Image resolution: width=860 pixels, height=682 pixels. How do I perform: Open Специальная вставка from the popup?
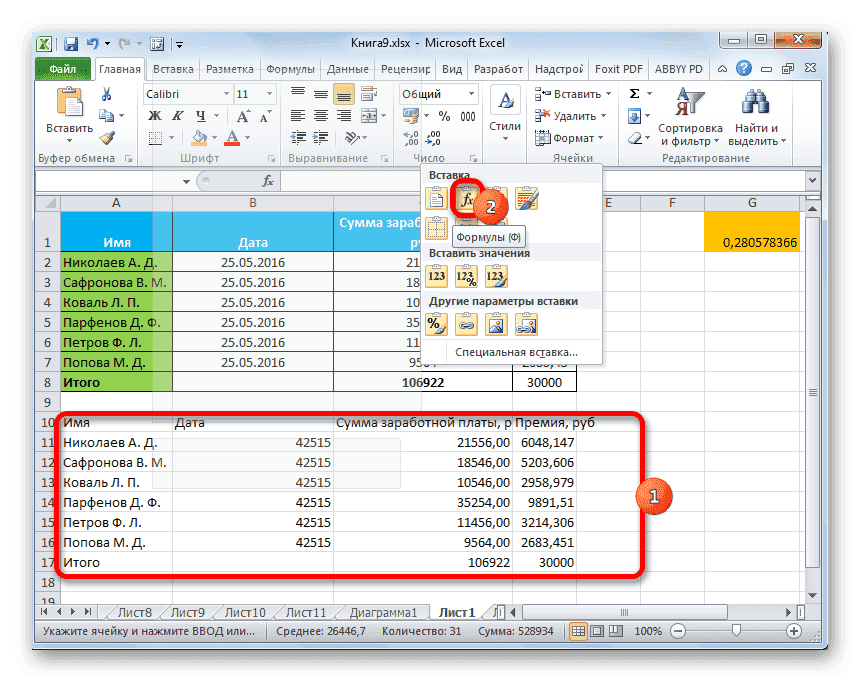pyautogui.click(x=514, y=352)
